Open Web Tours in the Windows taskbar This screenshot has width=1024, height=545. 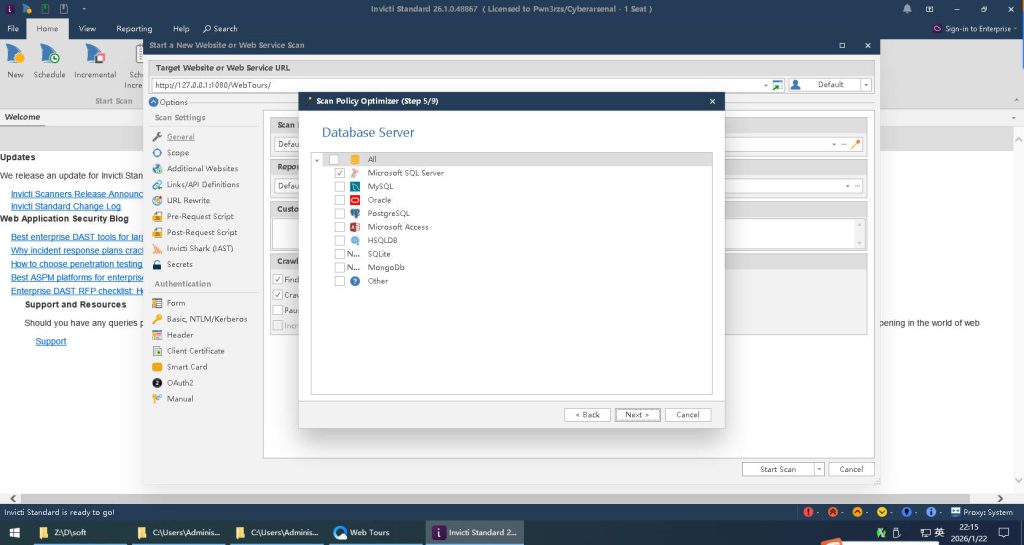[x=370, y=533]
